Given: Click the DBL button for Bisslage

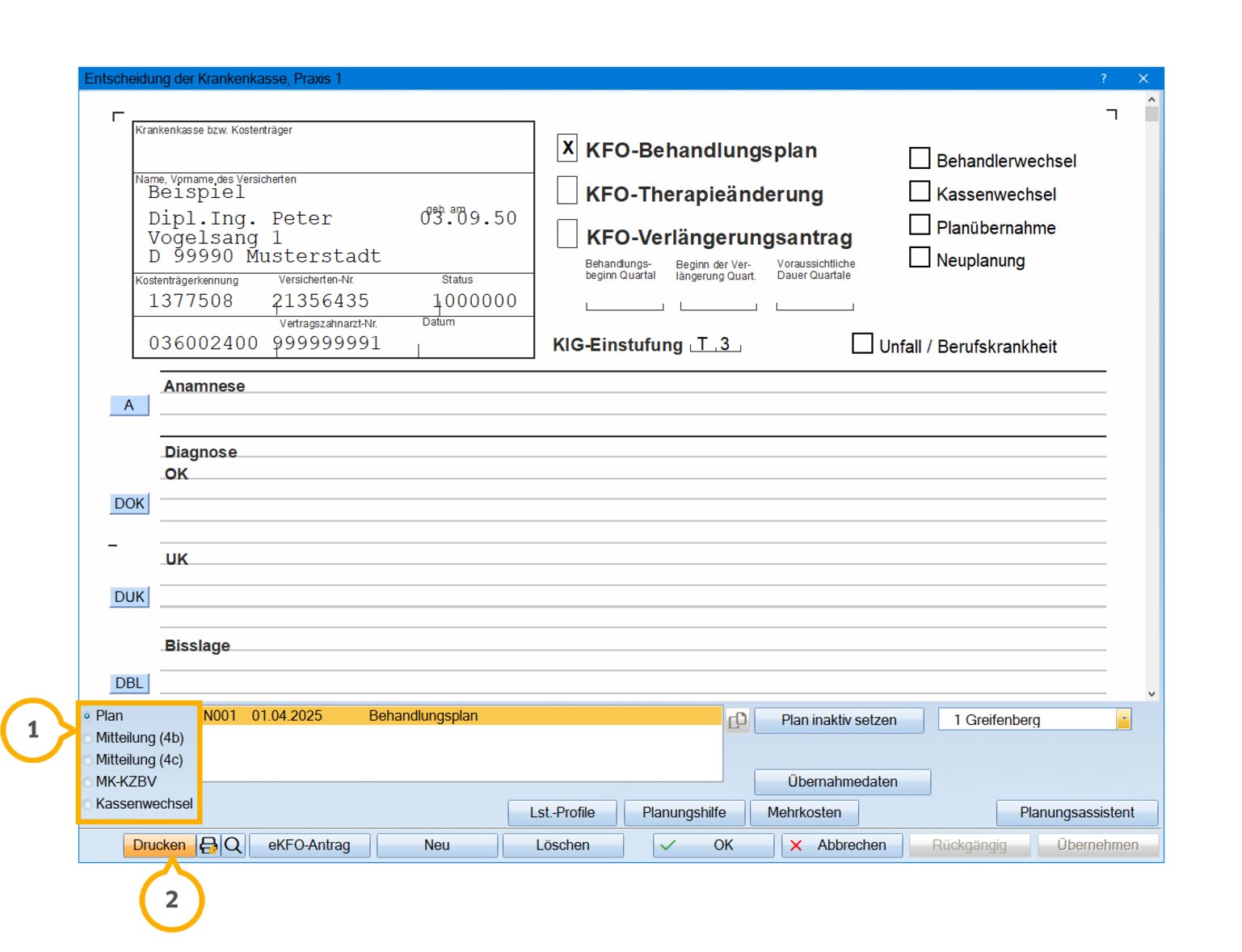Looking at the screenshot, I should pos(129,684).
